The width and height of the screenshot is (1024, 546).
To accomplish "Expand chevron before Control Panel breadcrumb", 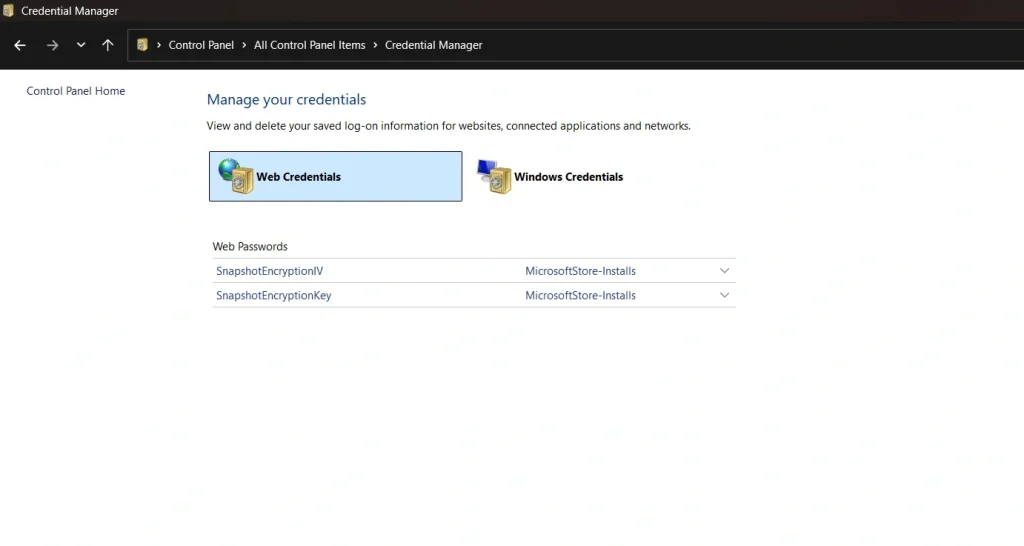I will click(x=159, y=45).
